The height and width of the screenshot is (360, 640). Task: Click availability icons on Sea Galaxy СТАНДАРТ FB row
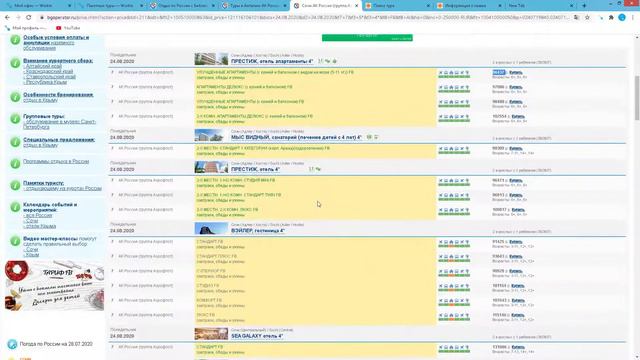[x=454, y=348]
